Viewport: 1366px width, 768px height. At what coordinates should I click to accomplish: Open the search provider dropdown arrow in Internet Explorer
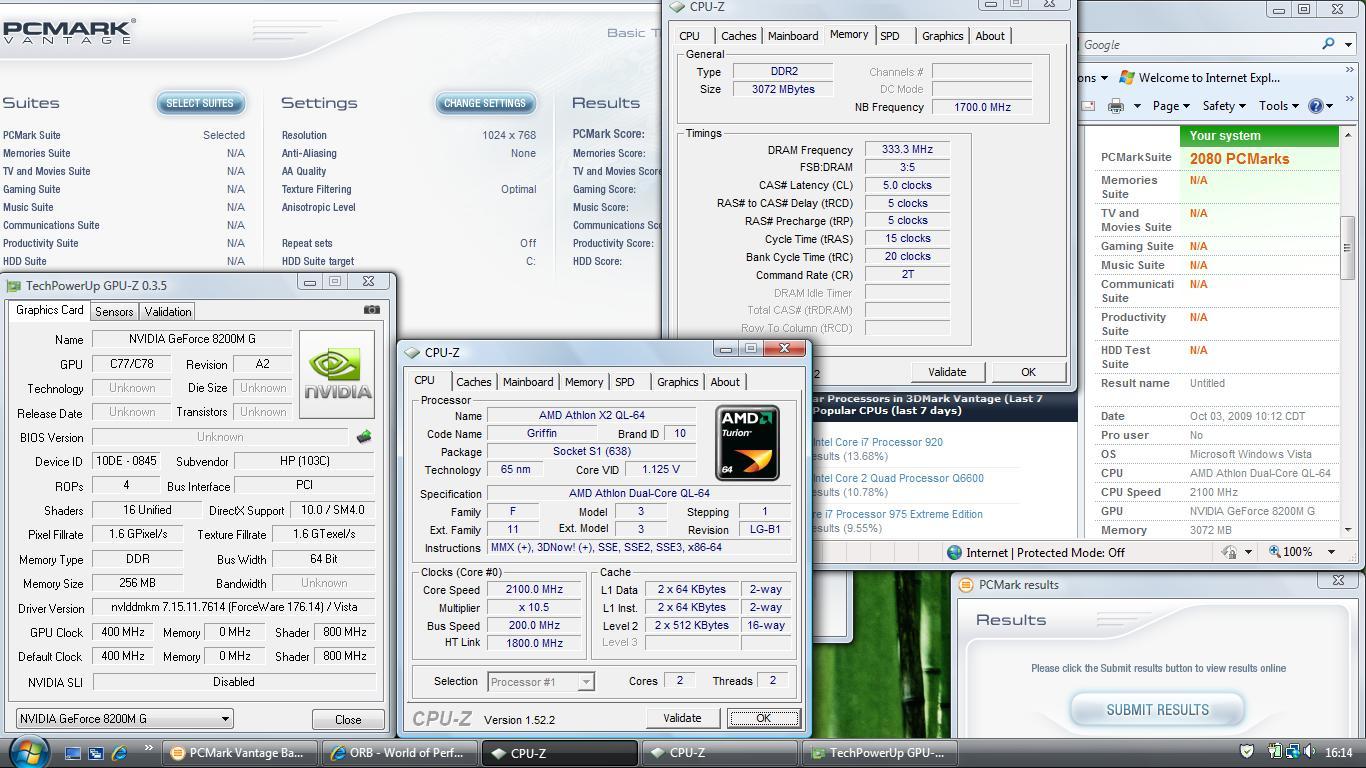(x=1348, y=44)
